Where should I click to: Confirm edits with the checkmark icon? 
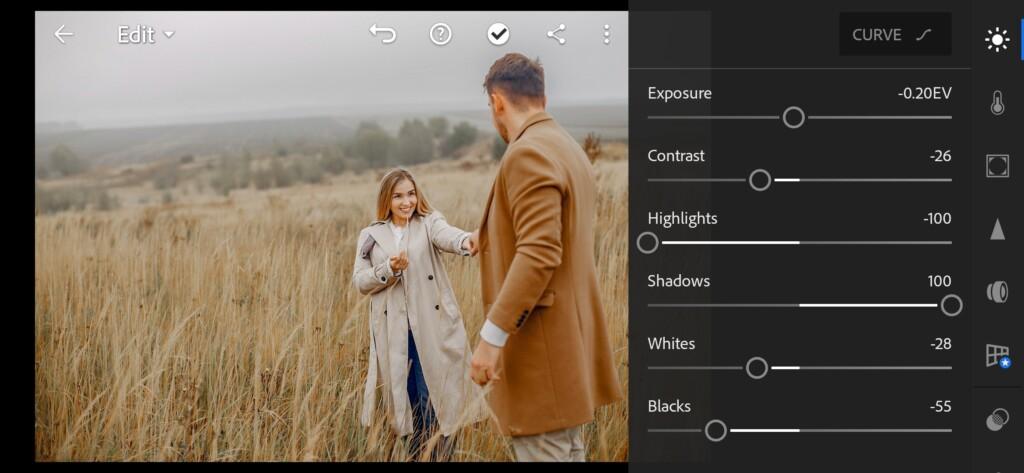(498, 34)
